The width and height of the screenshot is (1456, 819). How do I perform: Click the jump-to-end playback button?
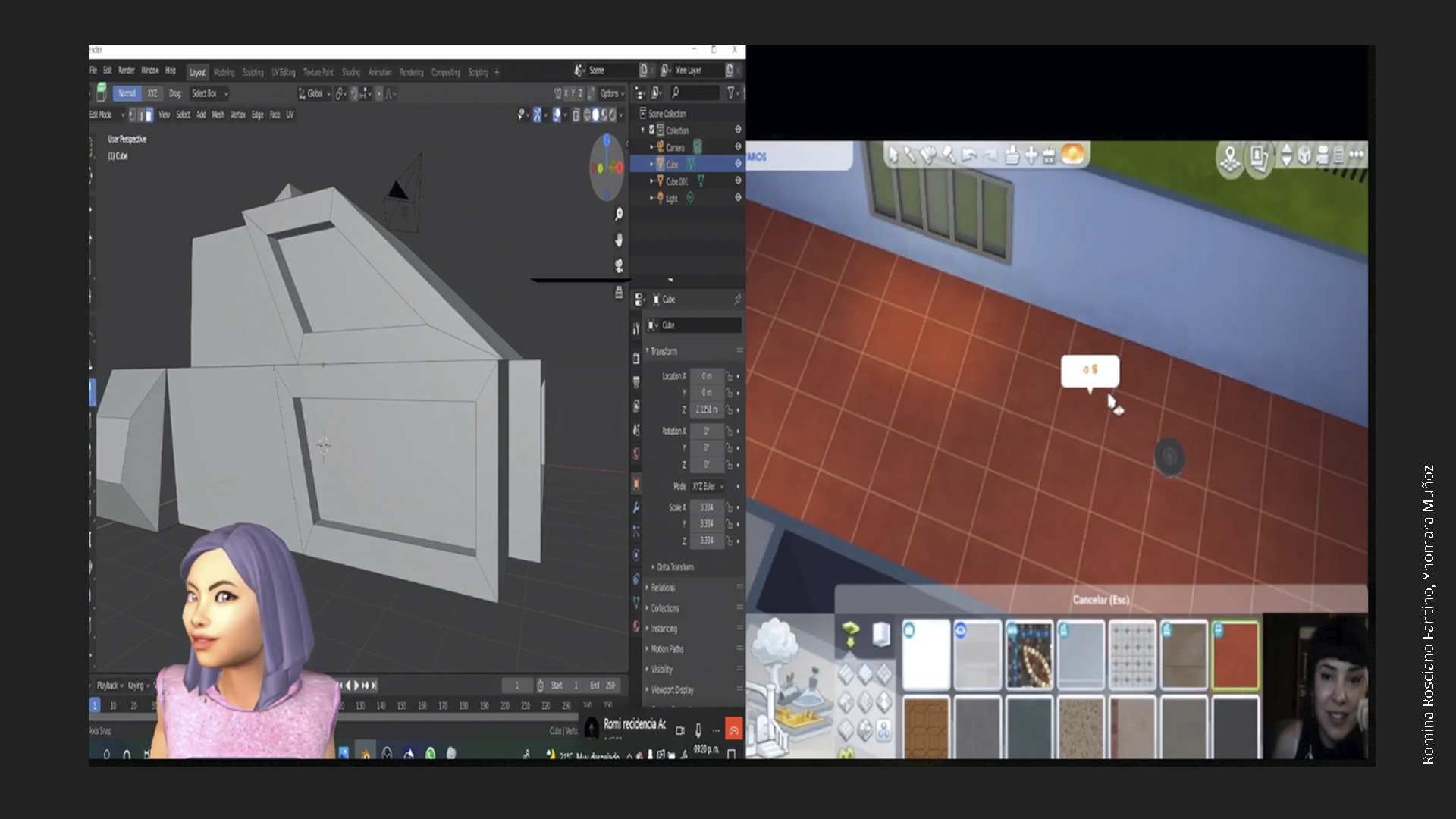point(375,686)
